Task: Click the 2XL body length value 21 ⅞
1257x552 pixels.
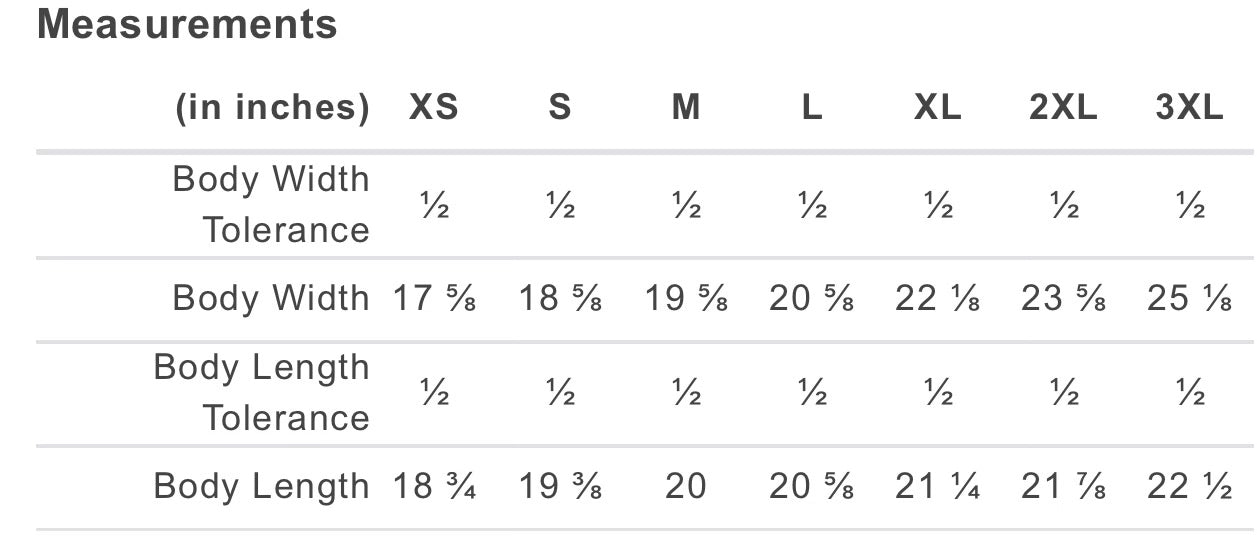Action: click(1063, 487)
